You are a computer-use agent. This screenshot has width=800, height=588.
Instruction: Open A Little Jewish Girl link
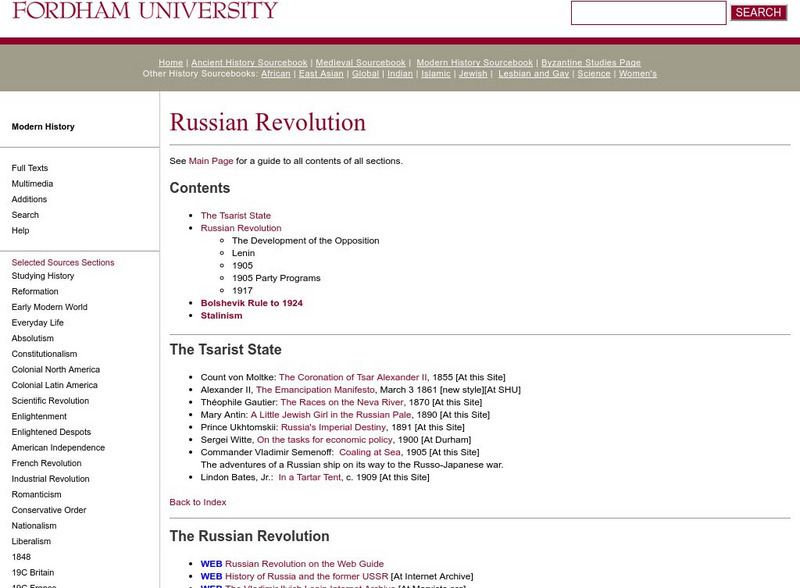[330, 415]
